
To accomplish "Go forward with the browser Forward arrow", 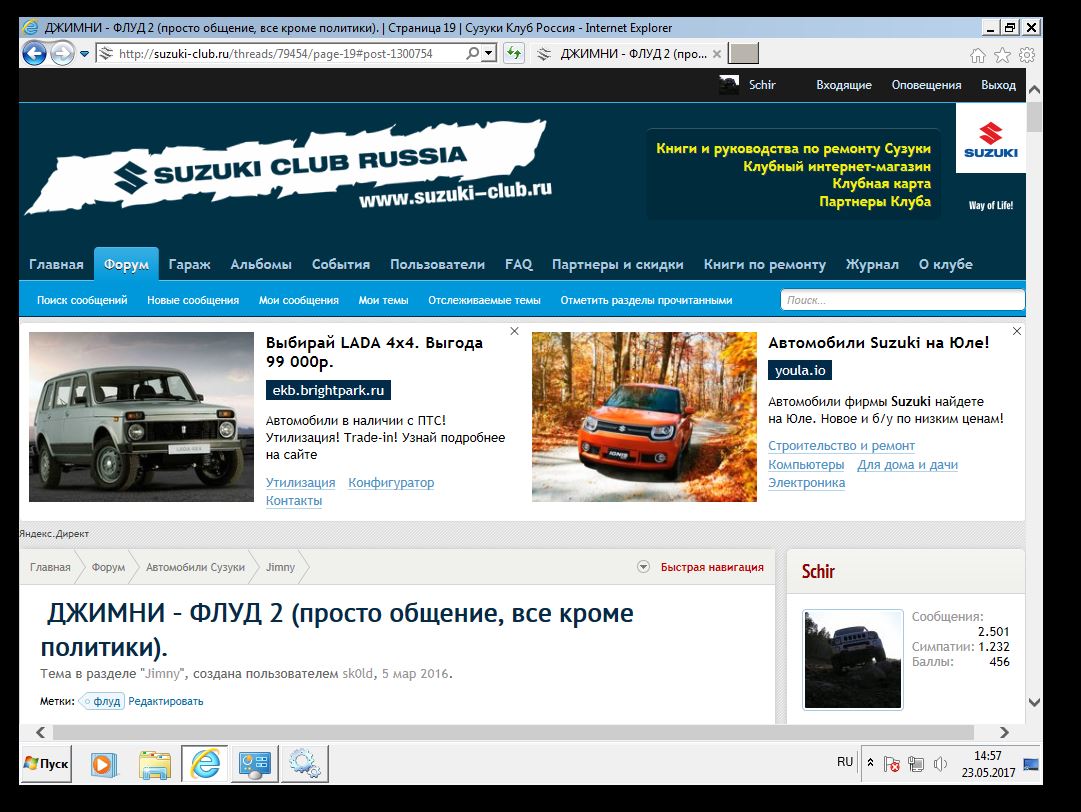I will click(x=62, y=53).
